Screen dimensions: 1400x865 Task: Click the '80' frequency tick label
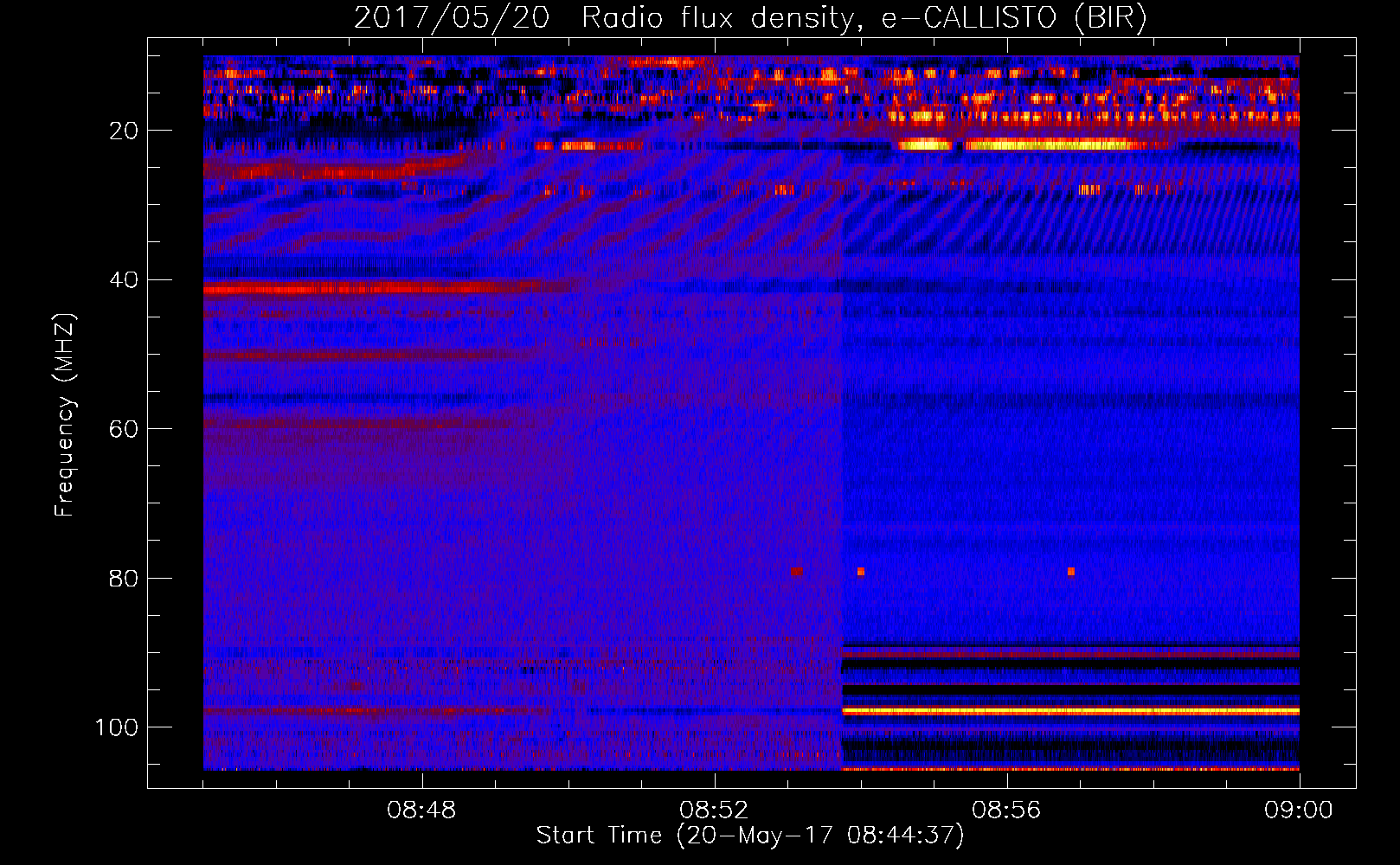124,578
